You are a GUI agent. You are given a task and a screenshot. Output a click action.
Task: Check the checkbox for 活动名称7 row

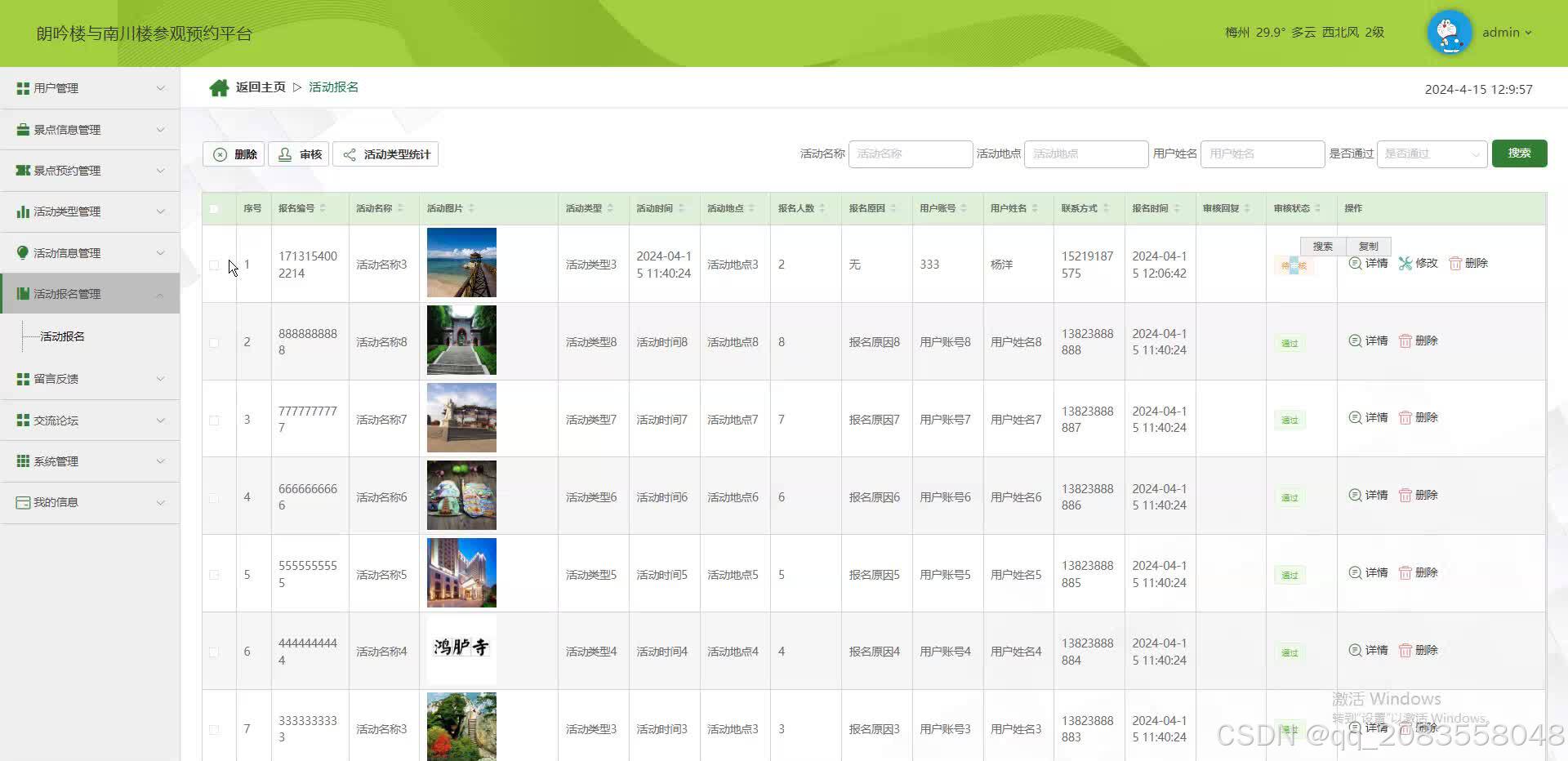point(214,421)
